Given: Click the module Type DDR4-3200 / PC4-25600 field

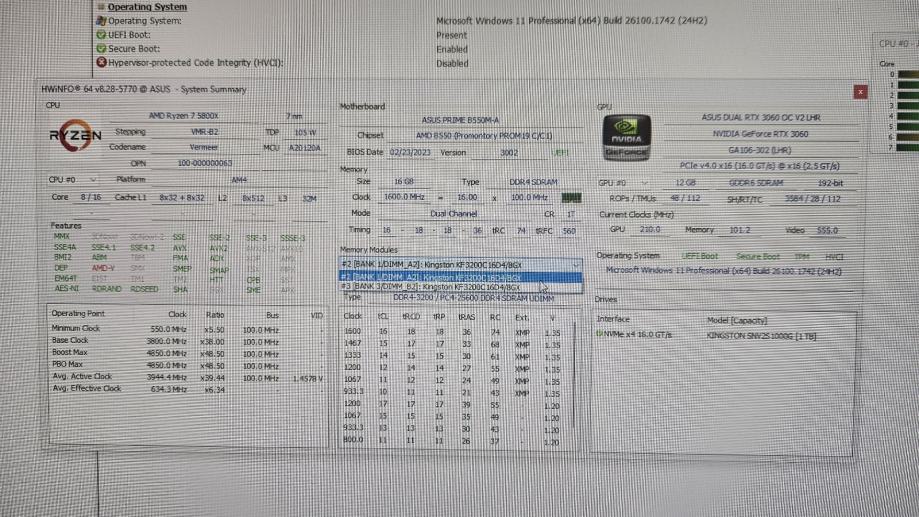Looking at the screenshot, I should click(x=474, y=298).
